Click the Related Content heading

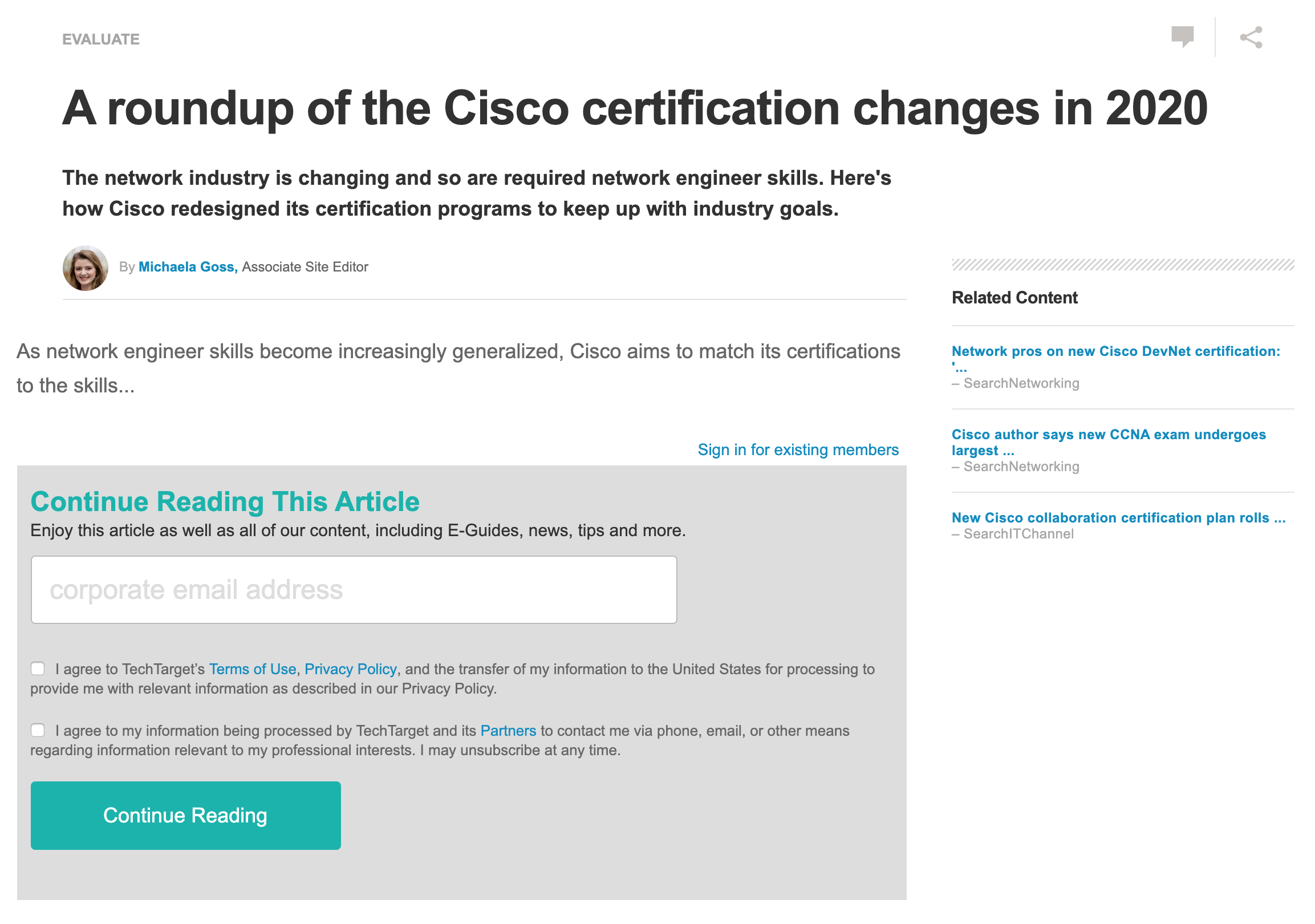pyautogui.click(x=1014, y=298)
